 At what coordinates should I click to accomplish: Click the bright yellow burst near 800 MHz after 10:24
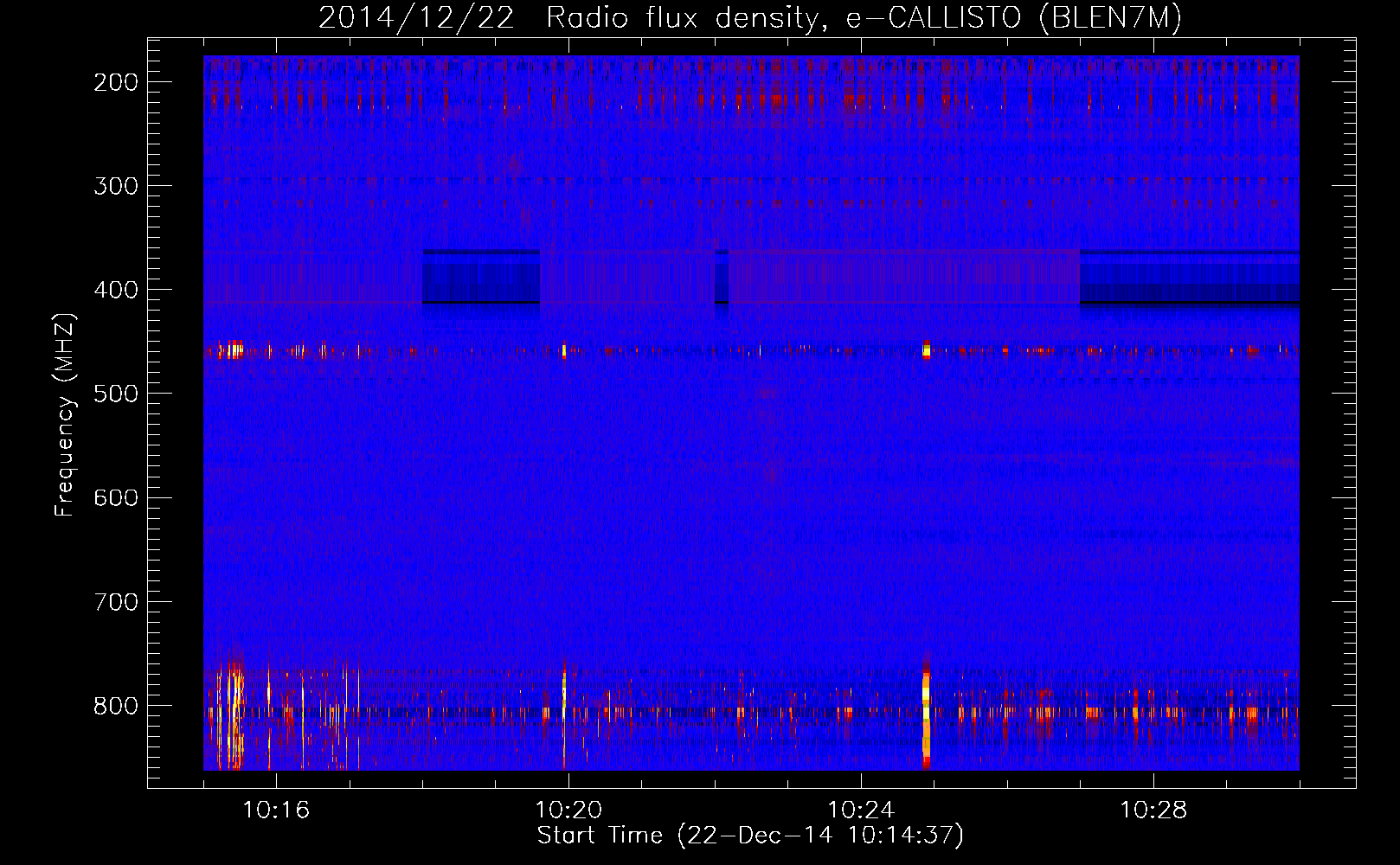point(926,714)
